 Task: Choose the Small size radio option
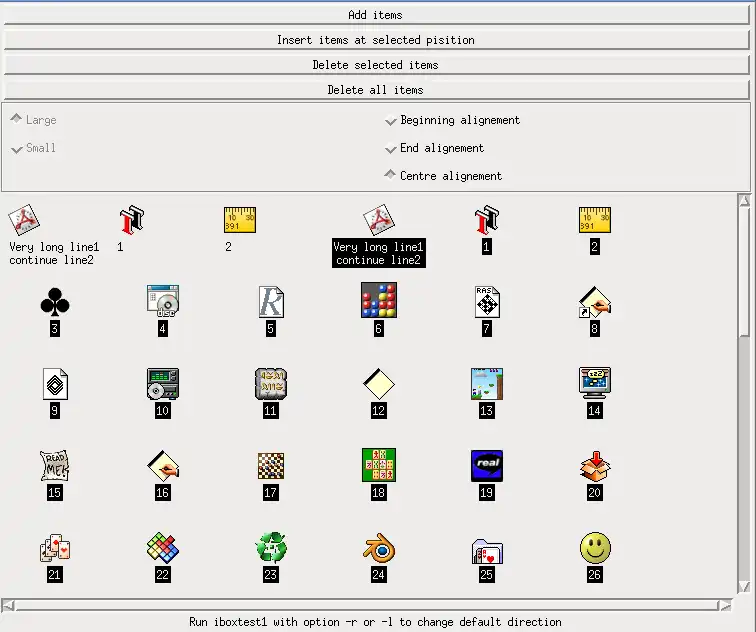pos(33,148)
